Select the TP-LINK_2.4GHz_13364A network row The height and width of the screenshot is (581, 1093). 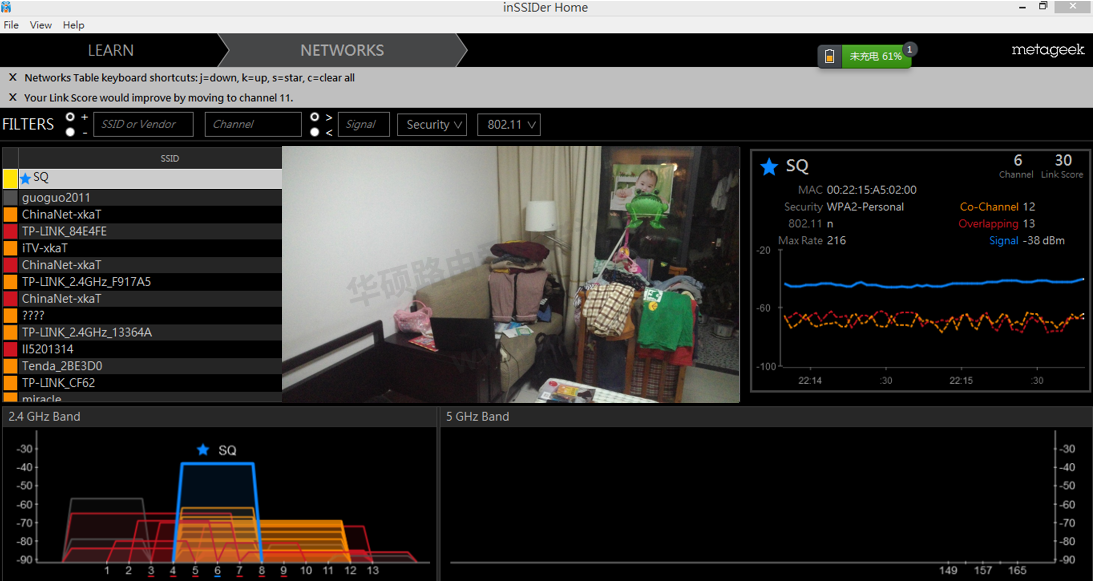pyautogui.click(x=142, y=332)
